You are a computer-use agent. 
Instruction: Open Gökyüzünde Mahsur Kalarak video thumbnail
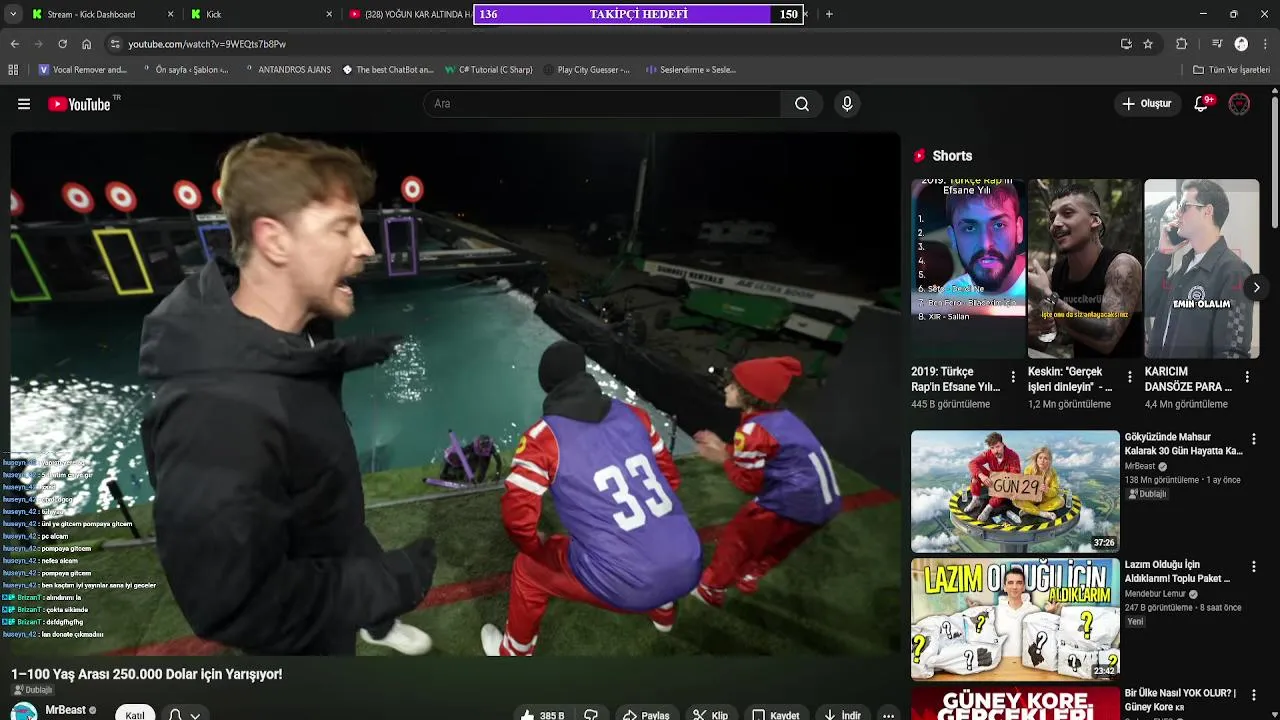[1015, 491]
